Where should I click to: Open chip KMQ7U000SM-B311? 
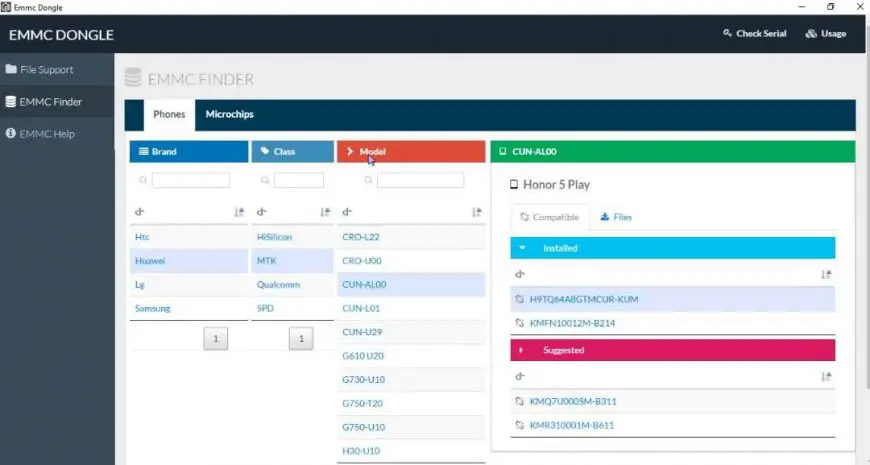(573, 402)
